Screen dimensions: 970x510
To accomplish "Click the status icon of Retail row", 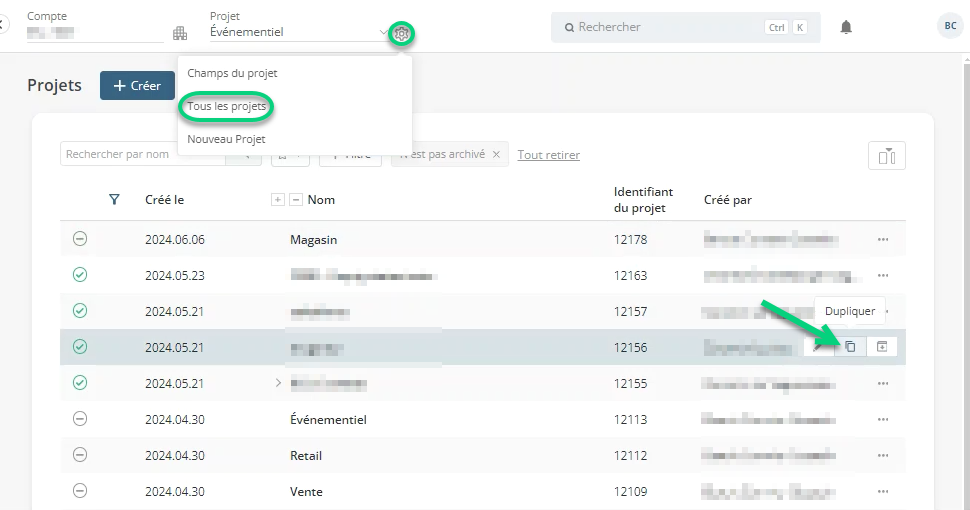I will click(80, 455).
